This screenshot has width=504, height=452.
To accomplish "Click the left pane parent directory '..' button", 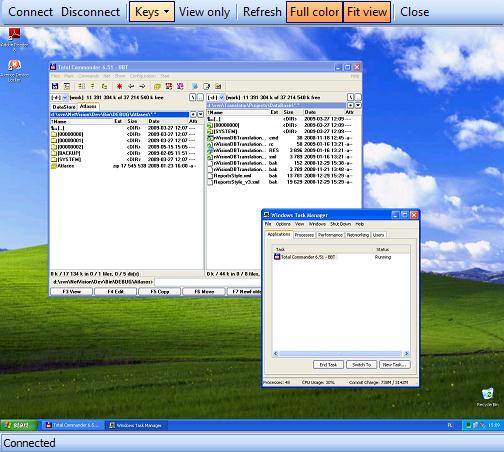I will pos(200,97).
